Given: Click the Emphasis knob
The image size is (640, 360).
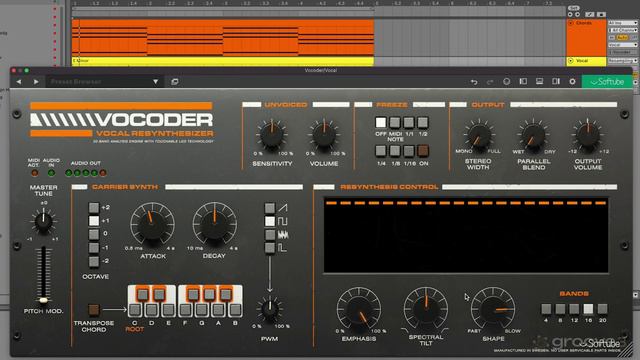Looking at the screenshot, I should 359,309.
